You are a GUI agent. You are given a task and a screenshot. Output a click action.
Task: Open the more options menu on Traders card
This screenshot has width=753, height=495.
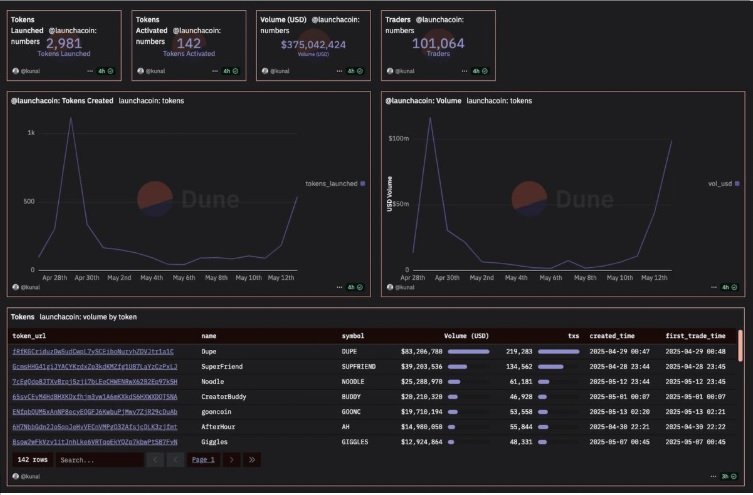coord(464,71)
